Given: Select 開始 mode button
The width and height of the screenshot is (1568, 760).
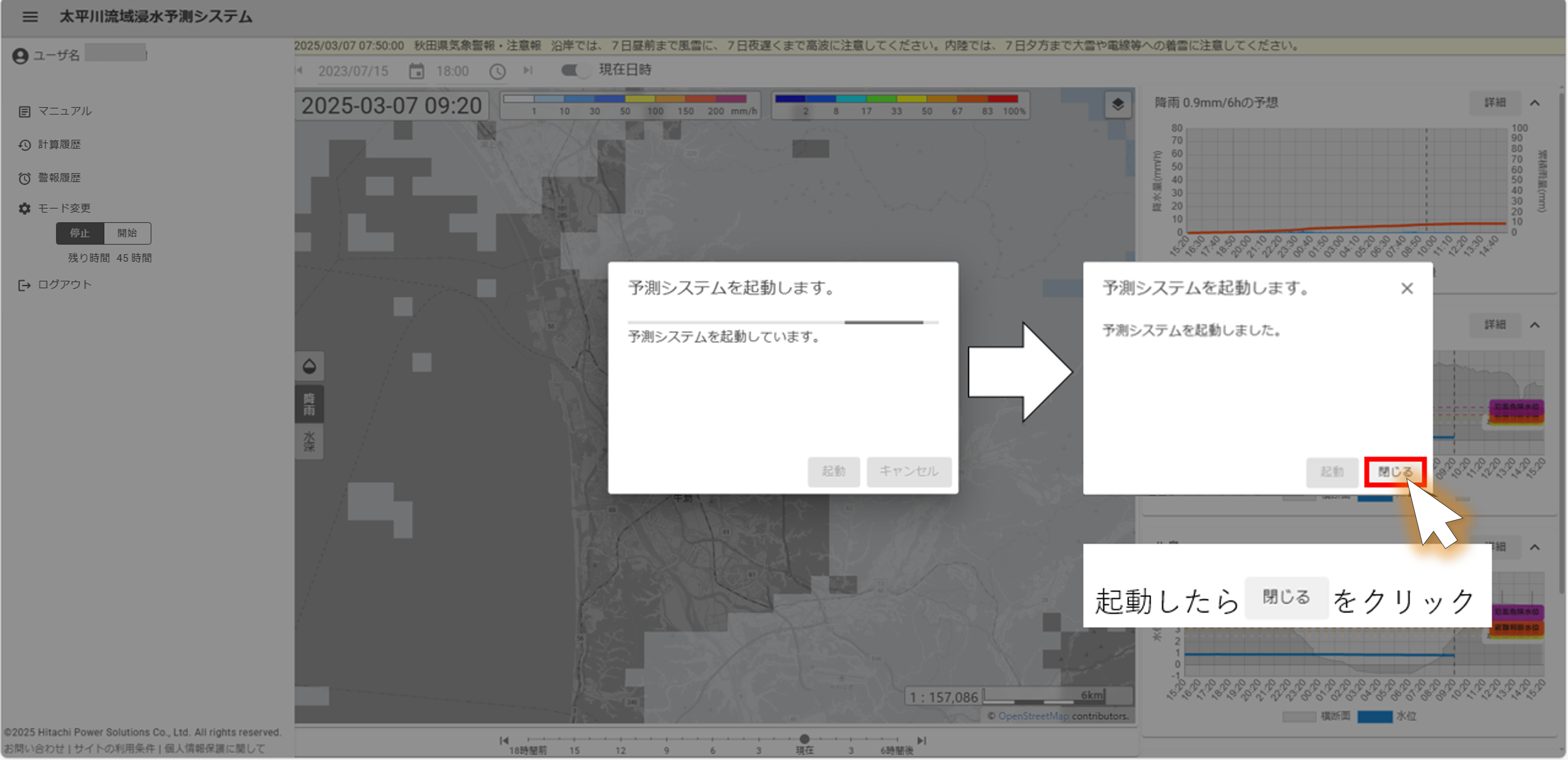Looking at the screenshot, I should pos(127,233).
